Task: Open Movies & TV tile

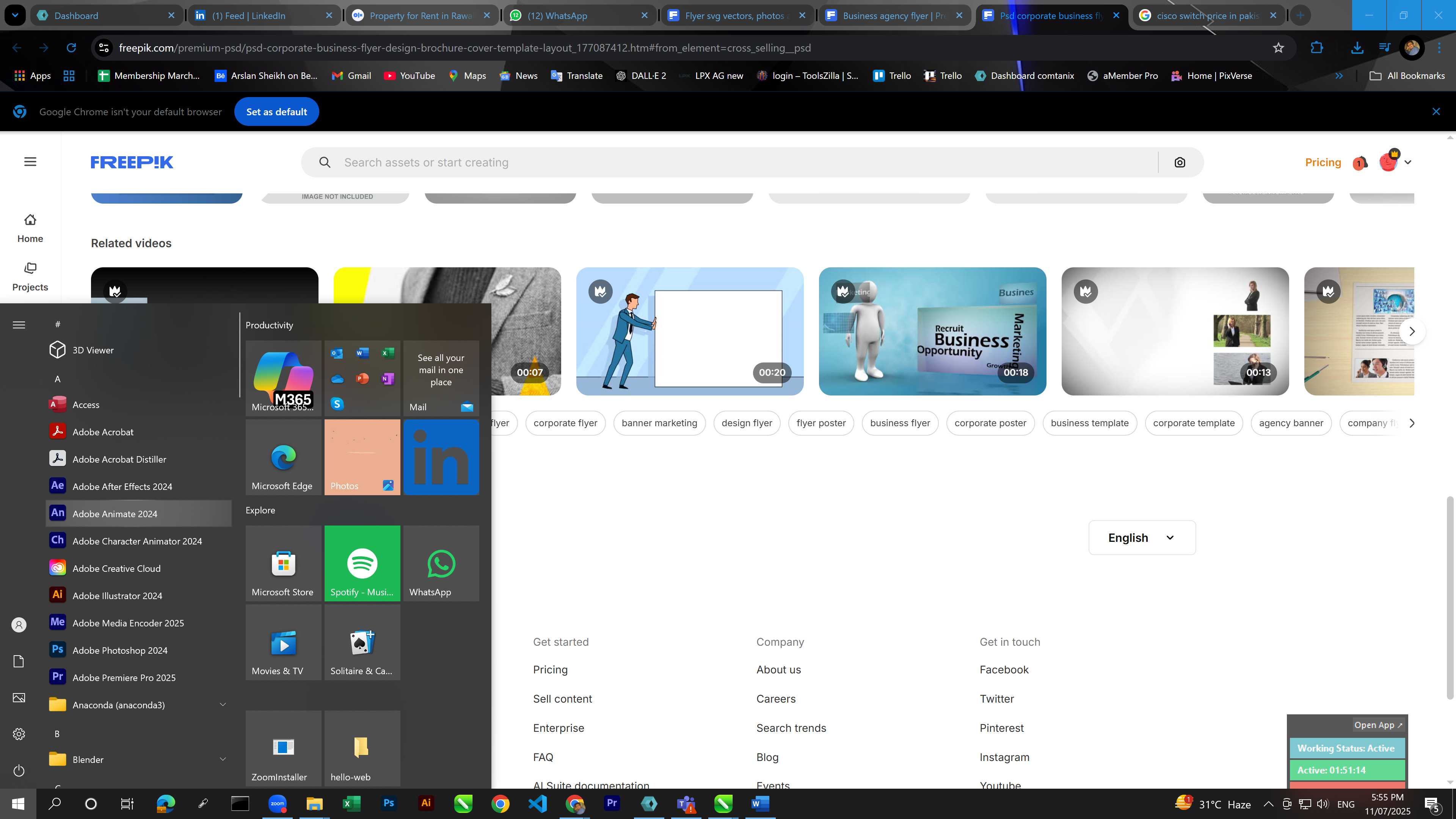Action: point(283,643)
